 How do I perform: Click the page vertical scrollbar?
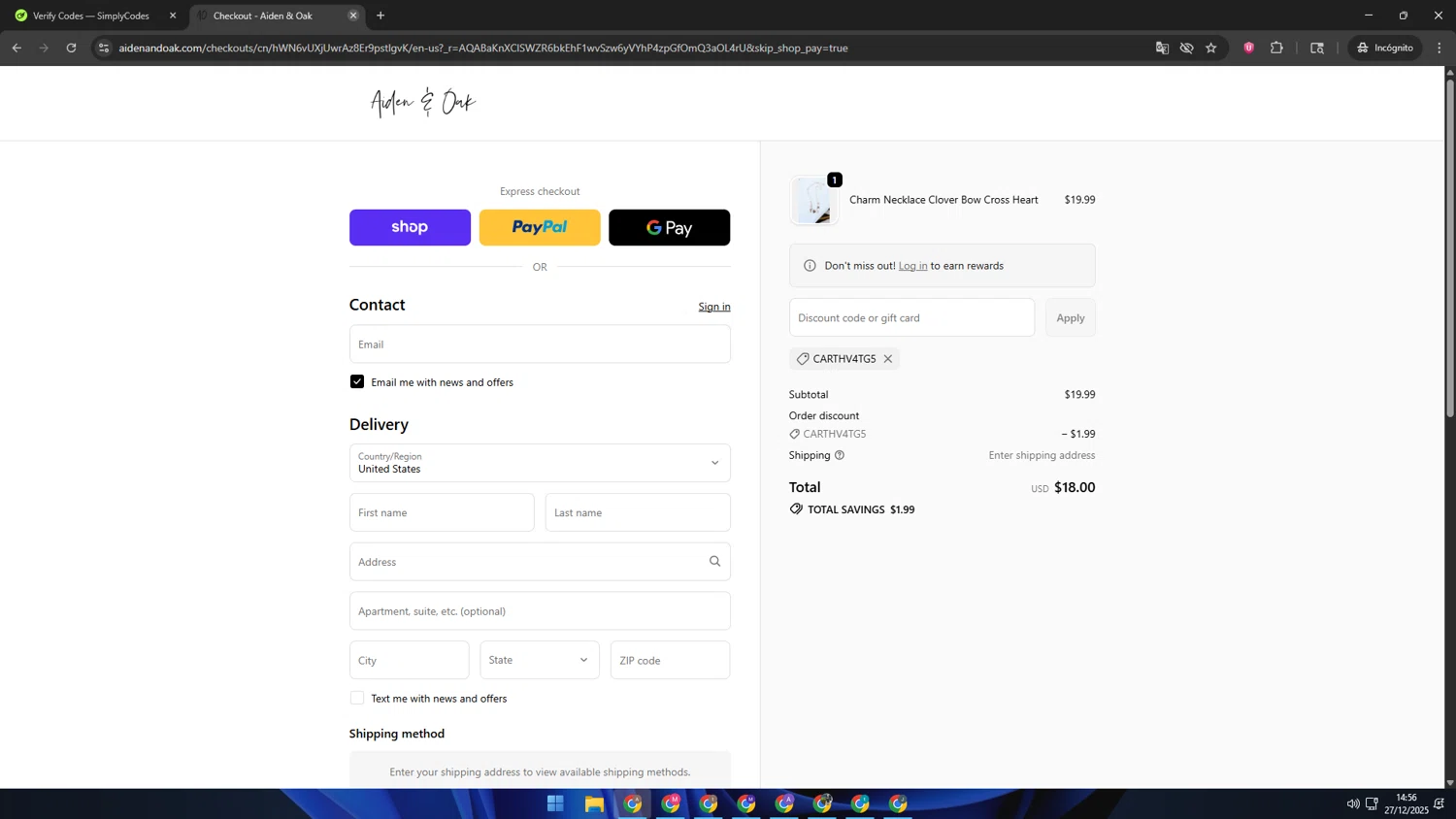point(1450,248)
